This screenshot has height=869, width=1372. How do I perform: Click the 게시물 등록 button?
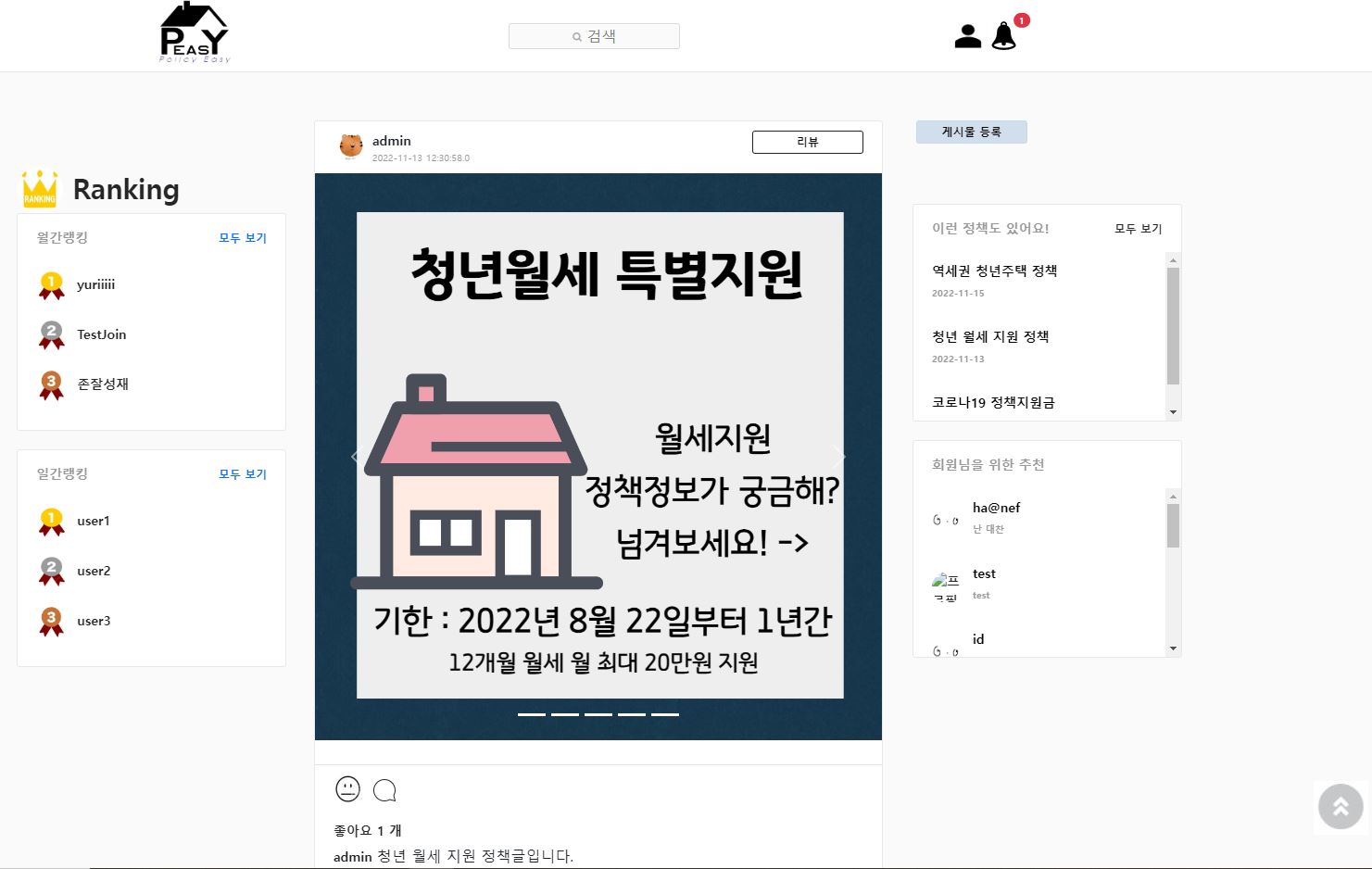[x=972, y=132]
